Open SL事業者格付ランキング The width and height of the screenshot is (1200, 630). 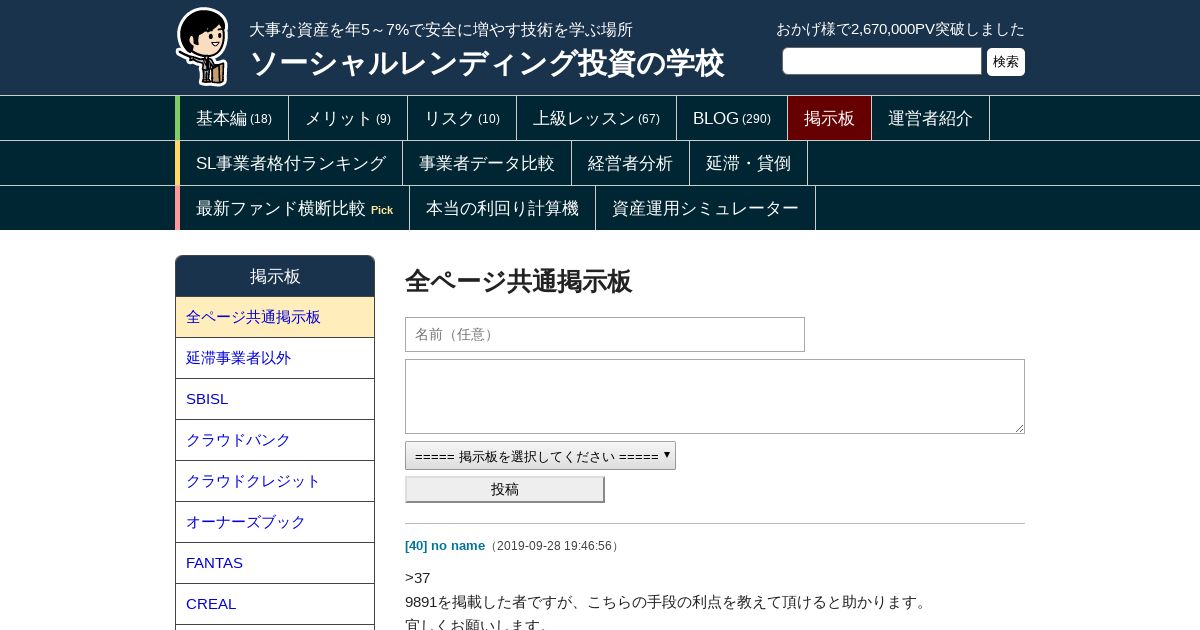click(291, 163)
